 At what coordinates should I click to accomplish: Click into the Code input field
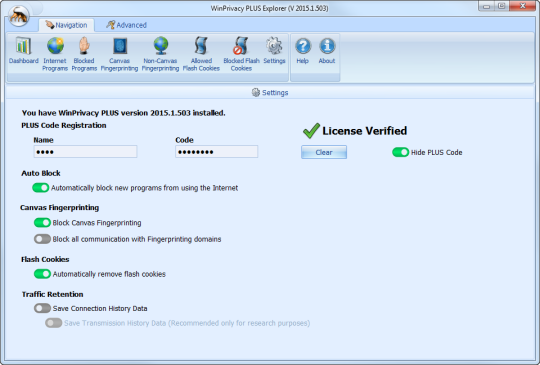pyautogui.click(x=217, y=152)
